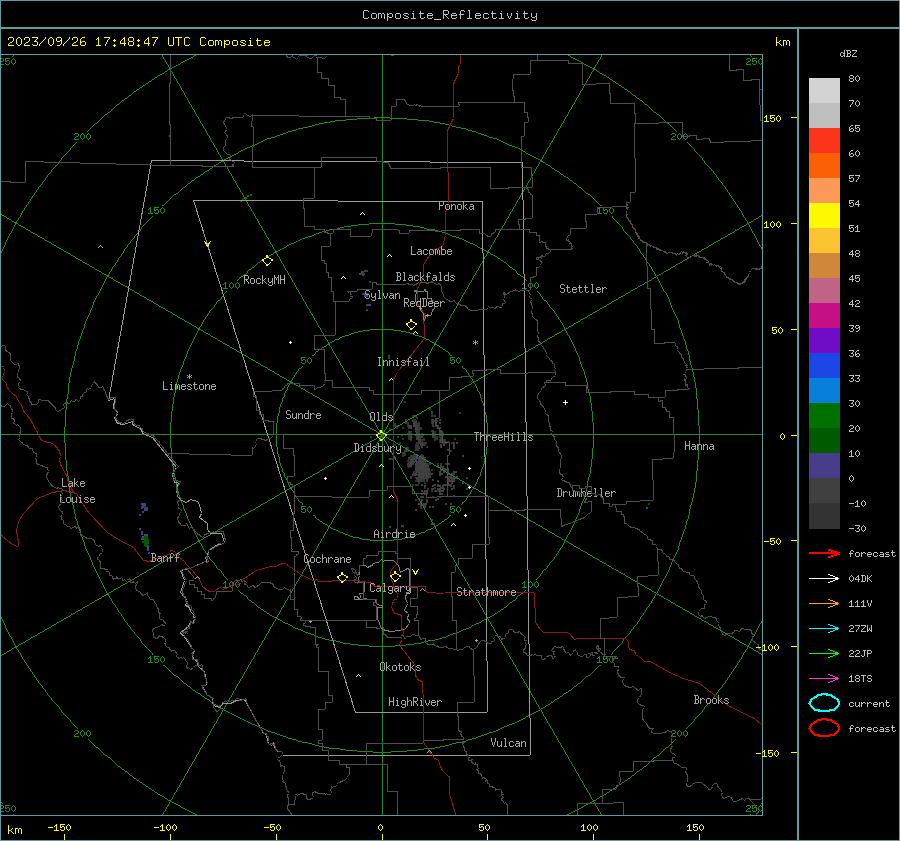Click the Banff label
The height and width of the screenshot is (841, 900).
click(165, 557)
